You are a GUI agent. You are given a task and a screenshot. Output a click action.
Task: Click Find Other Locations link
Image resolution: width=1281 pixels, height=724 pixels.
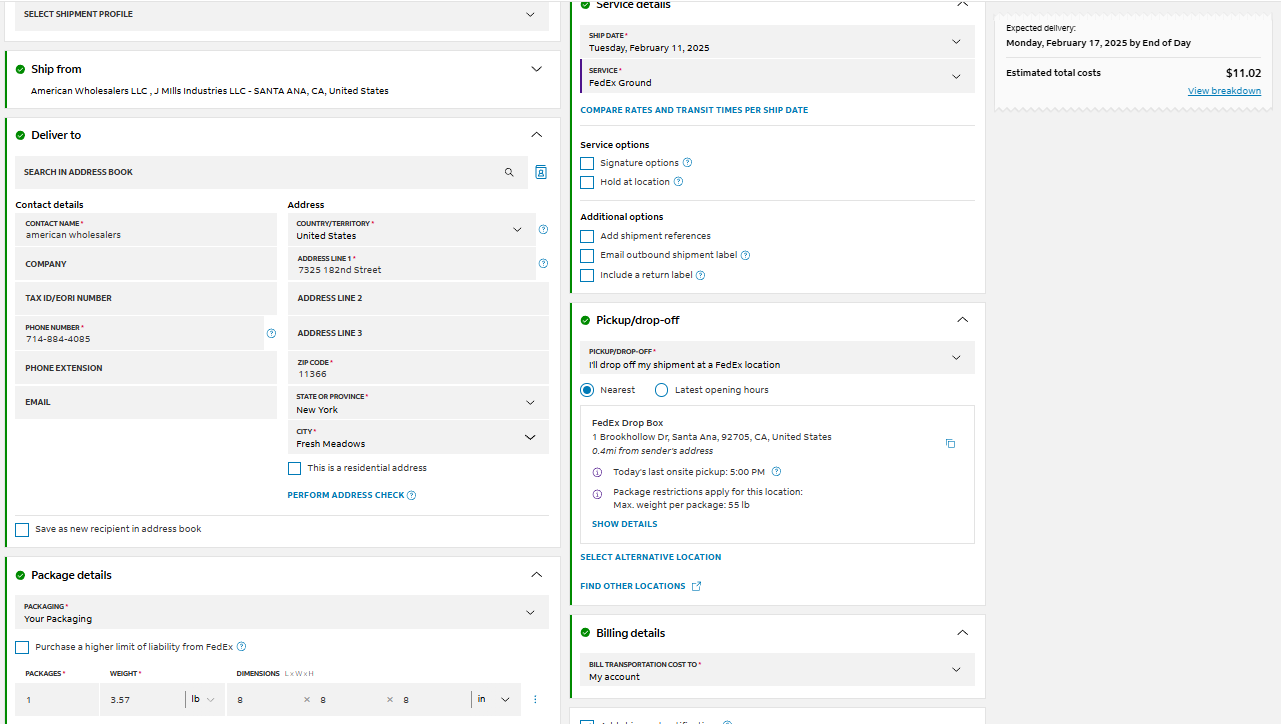tap(633, 586)
